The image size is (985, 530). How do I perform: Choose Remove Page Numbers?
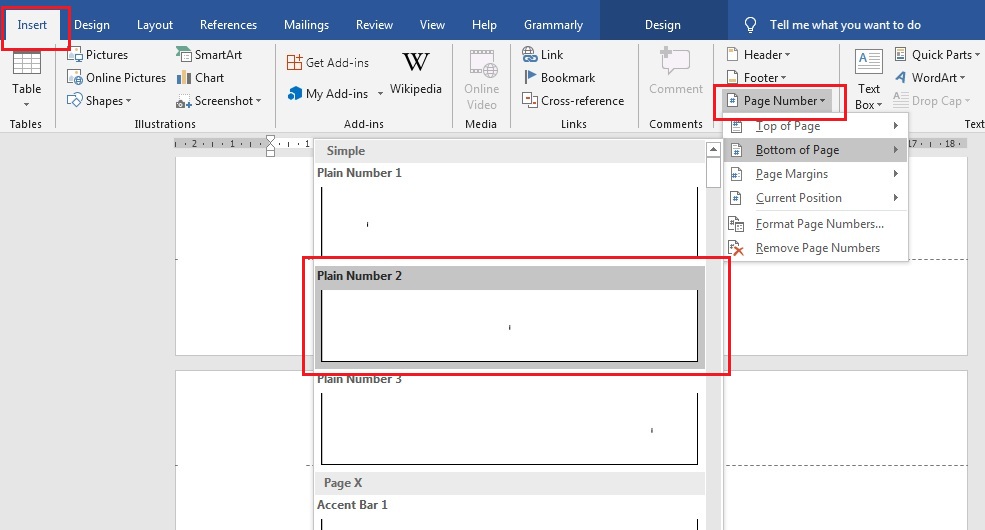tap(815, 248)
